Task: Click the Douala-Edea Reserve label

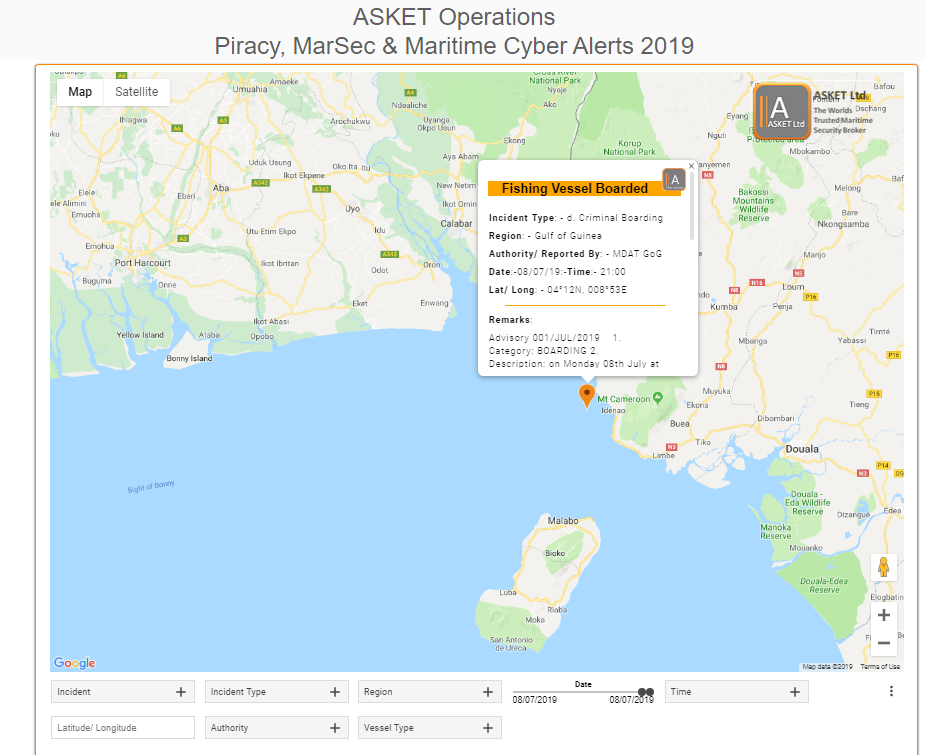Action: 824,585
